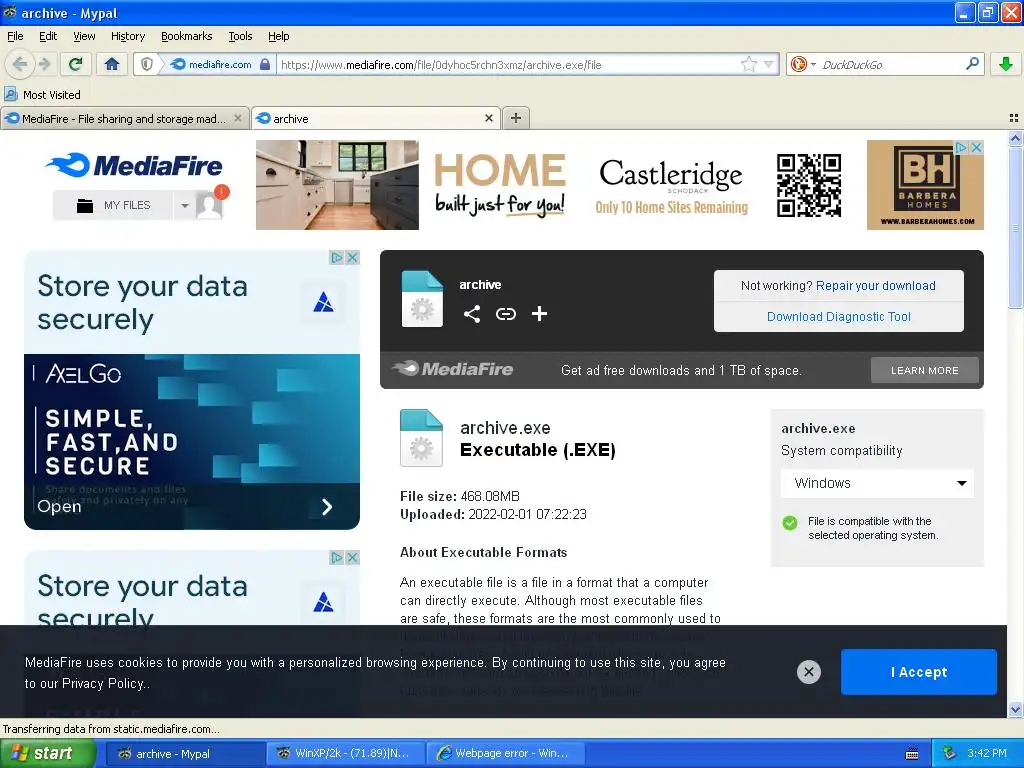This screenshot has width=1024, height=768.
Task: Close the first Store your data ad
Action: coord(352,257)
